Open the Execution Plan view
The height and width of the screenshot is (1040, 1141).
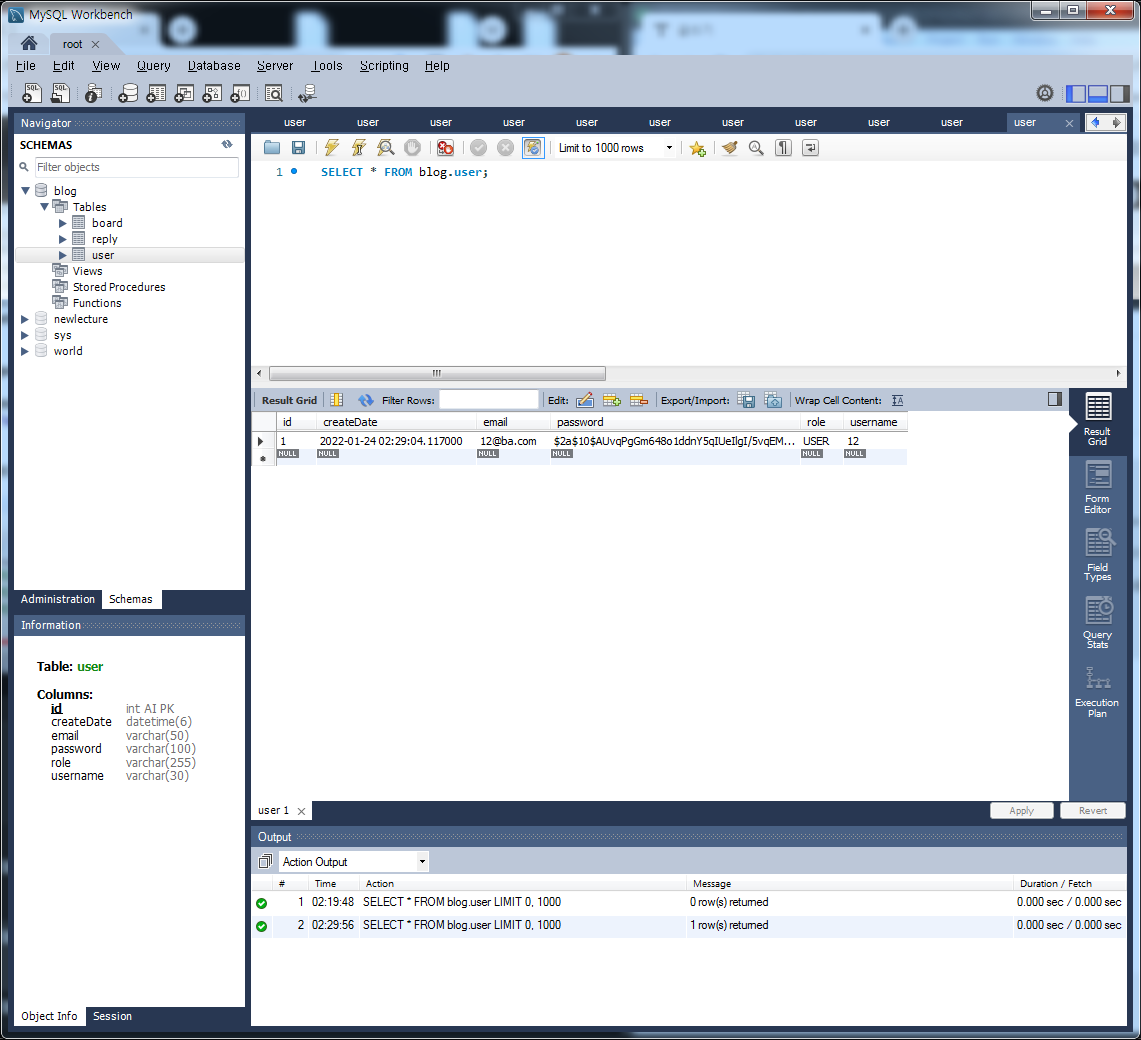point(1097,691)
